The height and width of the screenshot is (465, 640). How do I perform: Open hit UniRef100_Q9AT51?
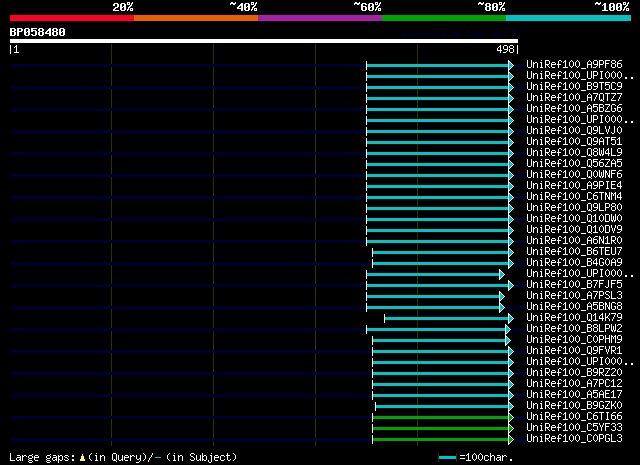pos(574,142)
